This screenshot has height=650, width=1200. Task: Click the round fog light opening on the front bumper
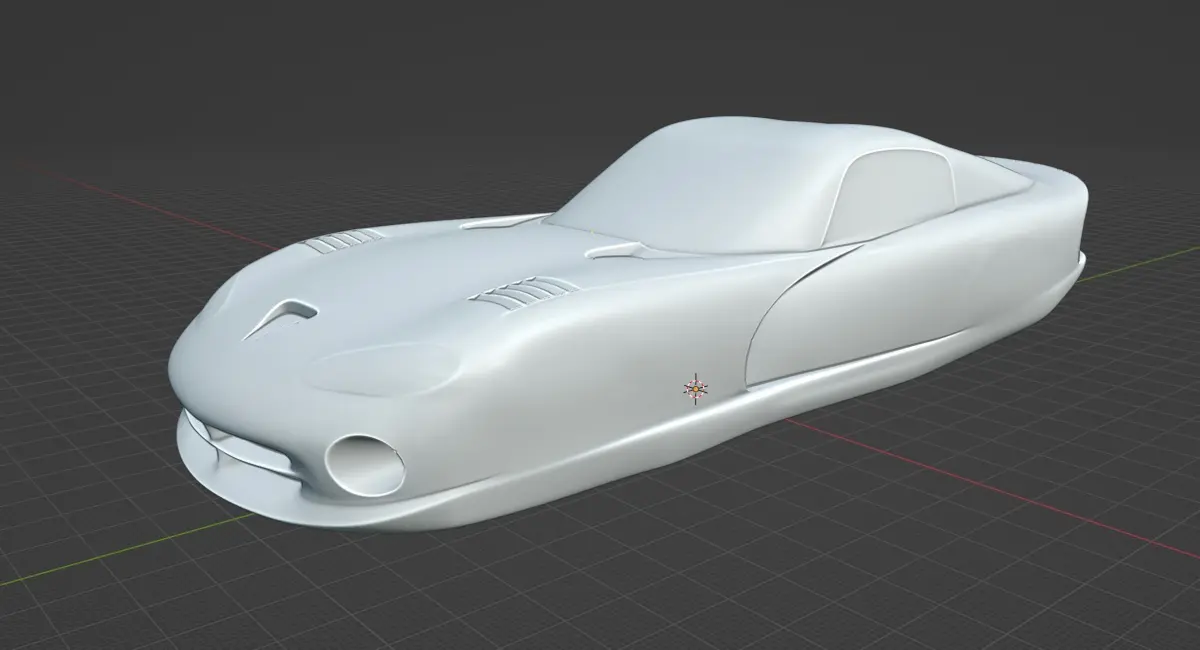(x=366, y=466)
